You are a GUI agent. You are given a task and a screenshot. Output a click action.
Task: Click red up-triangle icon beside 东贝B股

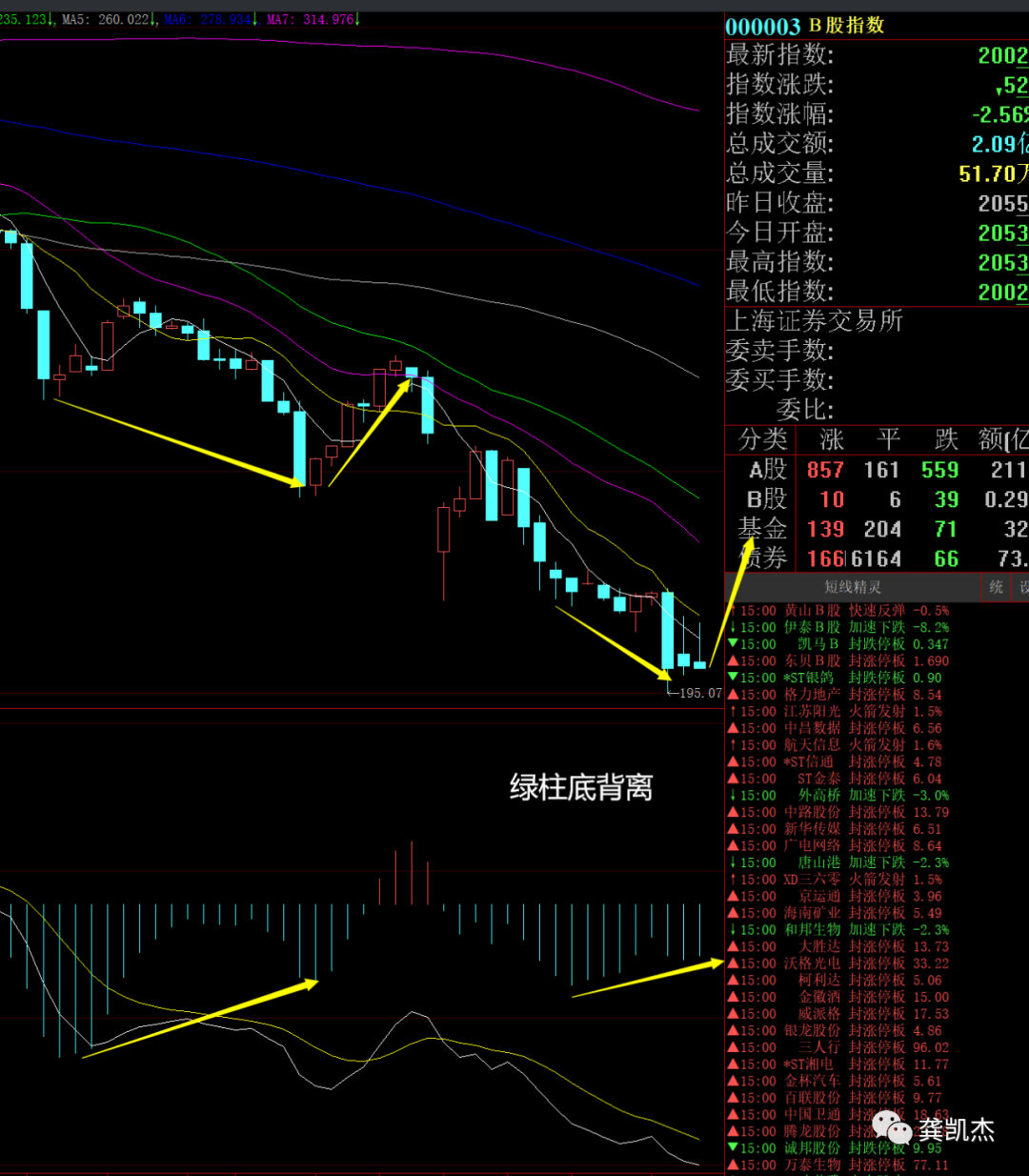tap(733, 661)
